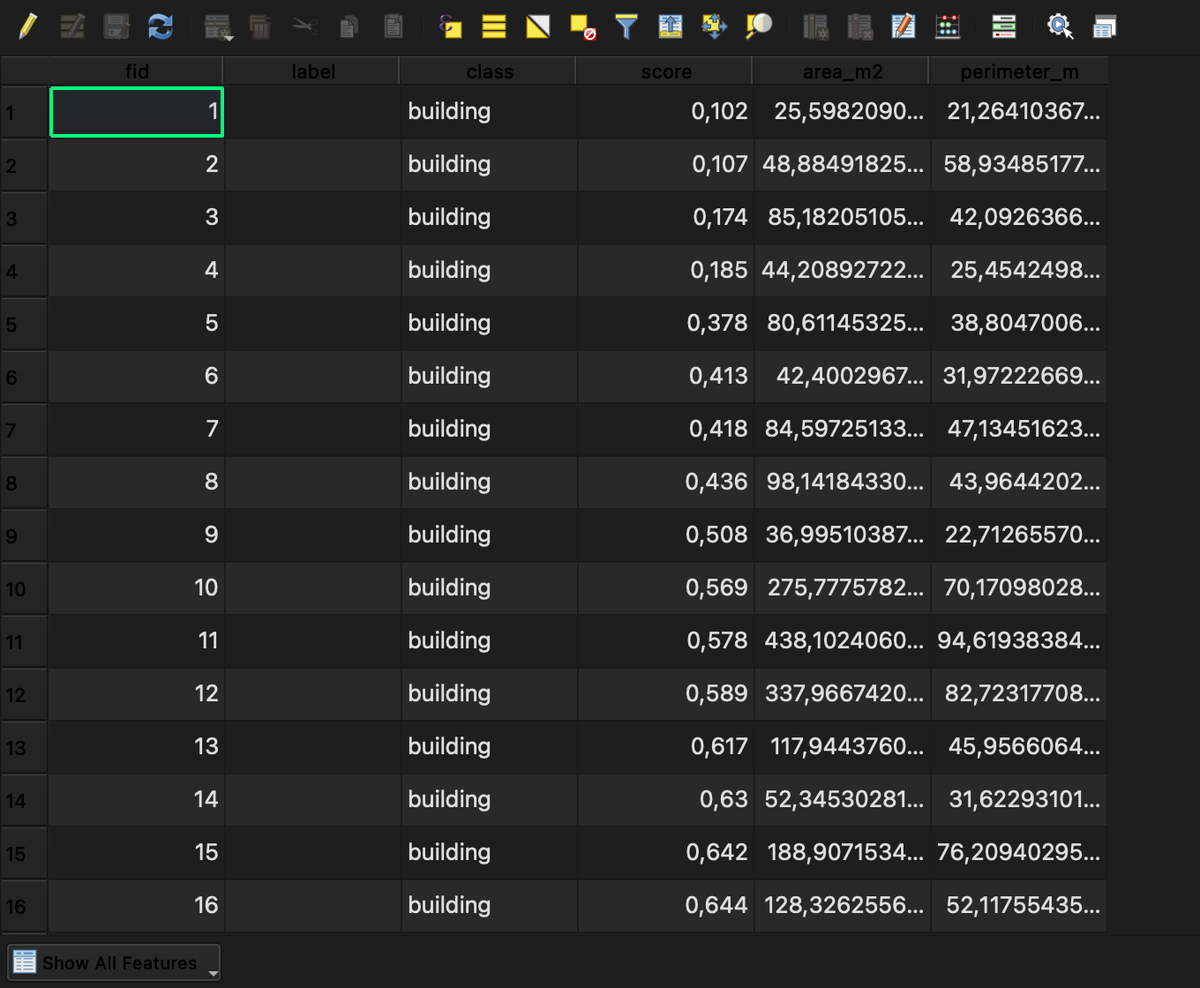
Task: Deselect all features
Action: (582, 27)
